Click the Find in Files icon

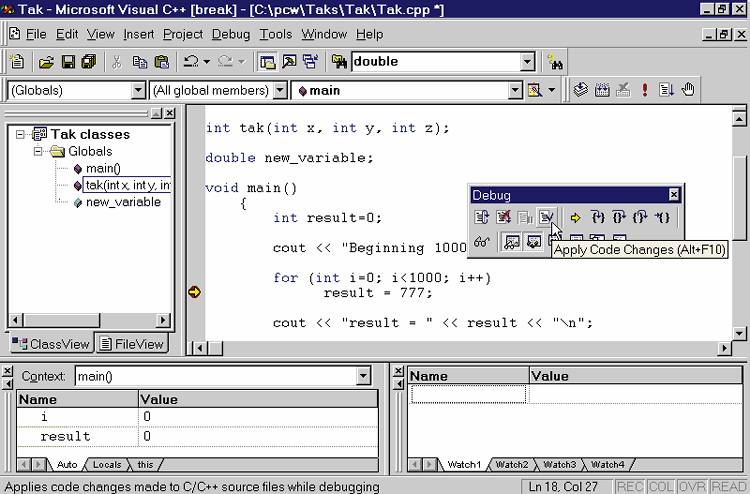click(339, 62)
